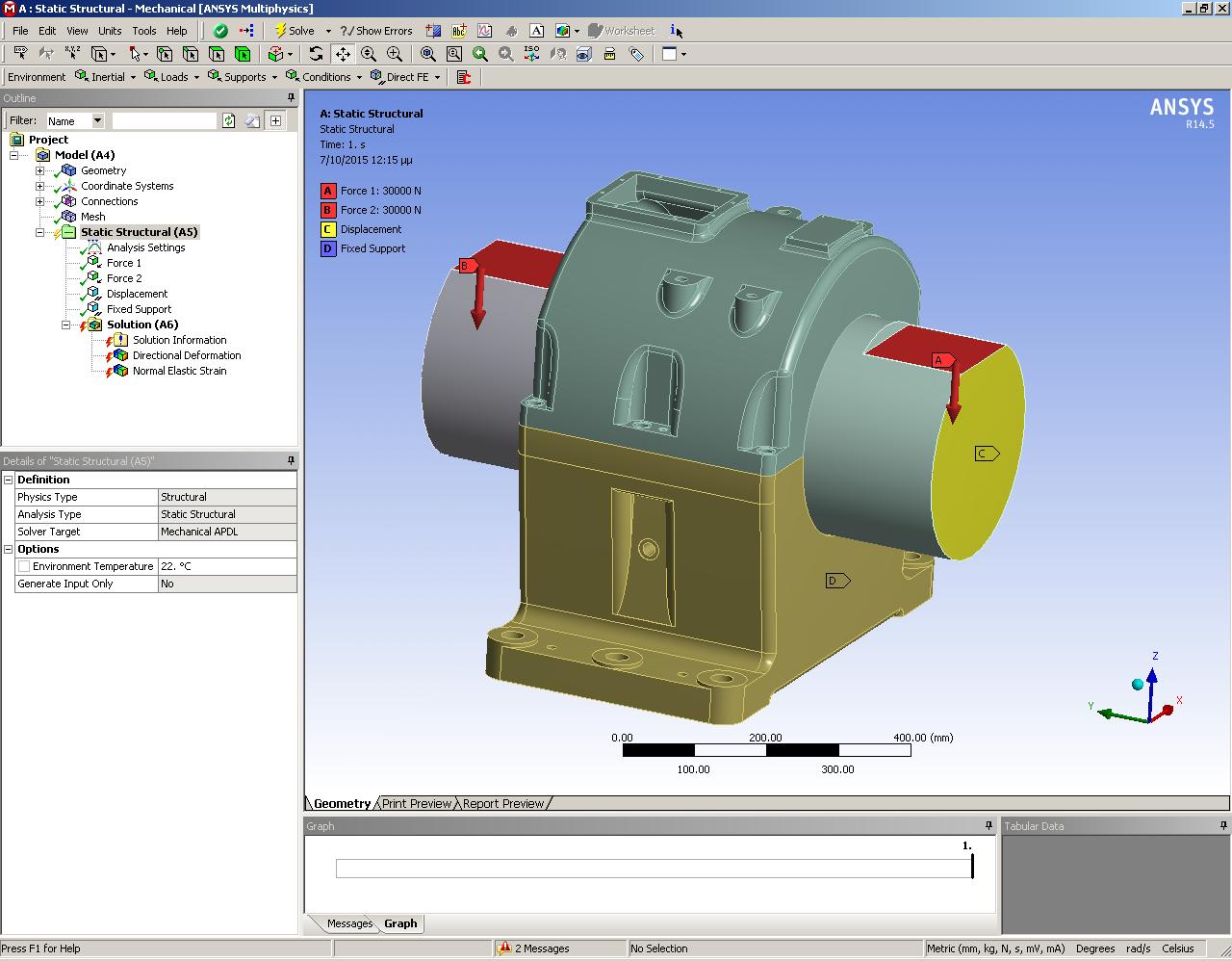Toggle the Environment Temperature checkbox
Image resolution: width=1232 pixels, height=961 pixels.
[24, 566]
